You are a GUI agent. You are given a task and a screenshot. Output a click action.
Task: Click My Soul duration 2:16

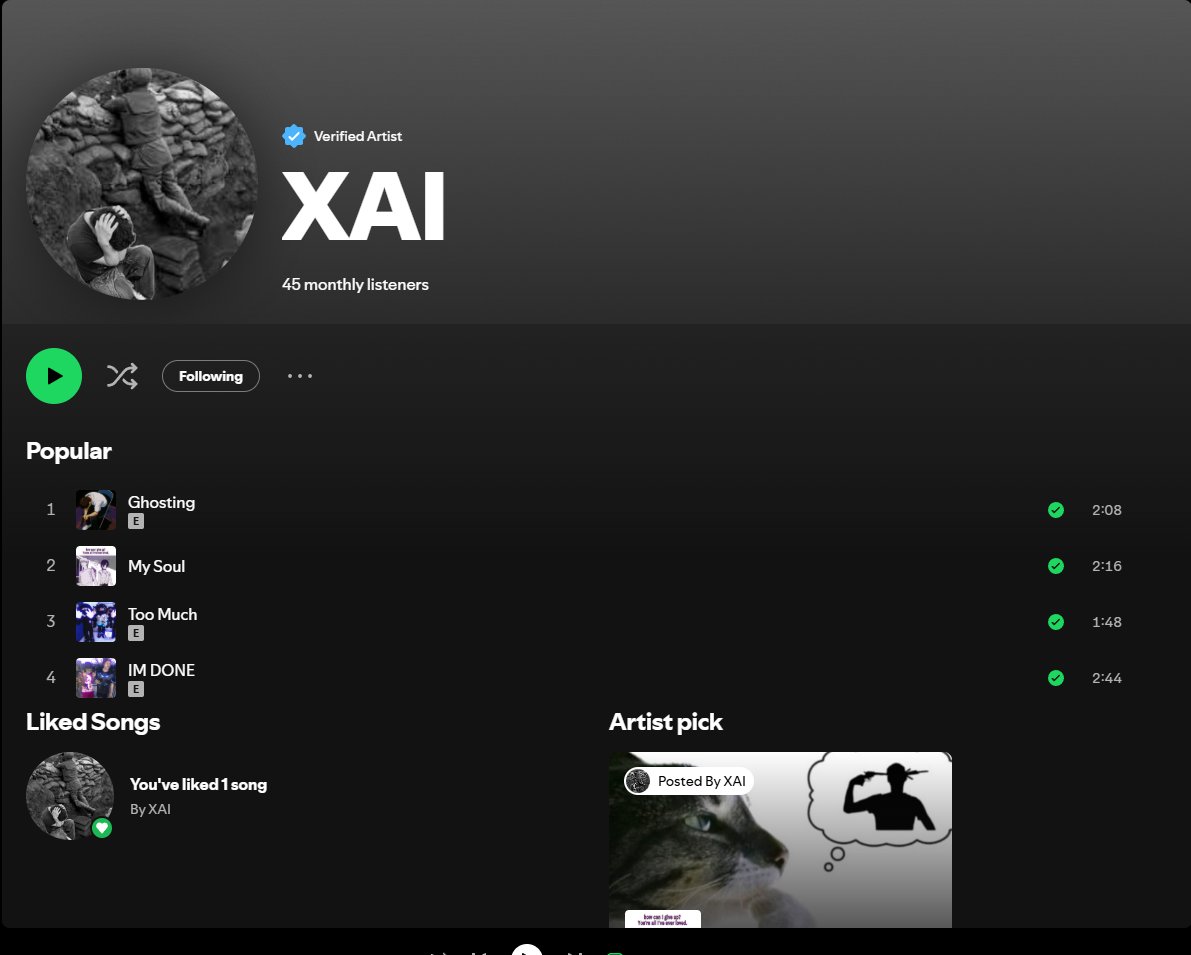coord(1107,566)
